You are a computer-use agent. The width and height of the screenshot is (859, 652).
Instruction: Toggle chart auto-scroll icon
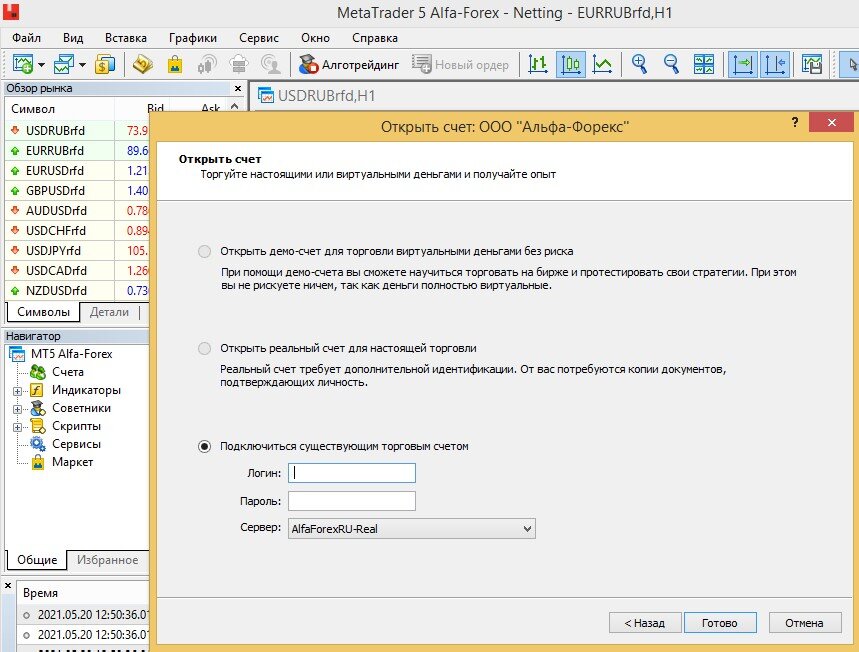pos(743,65)
